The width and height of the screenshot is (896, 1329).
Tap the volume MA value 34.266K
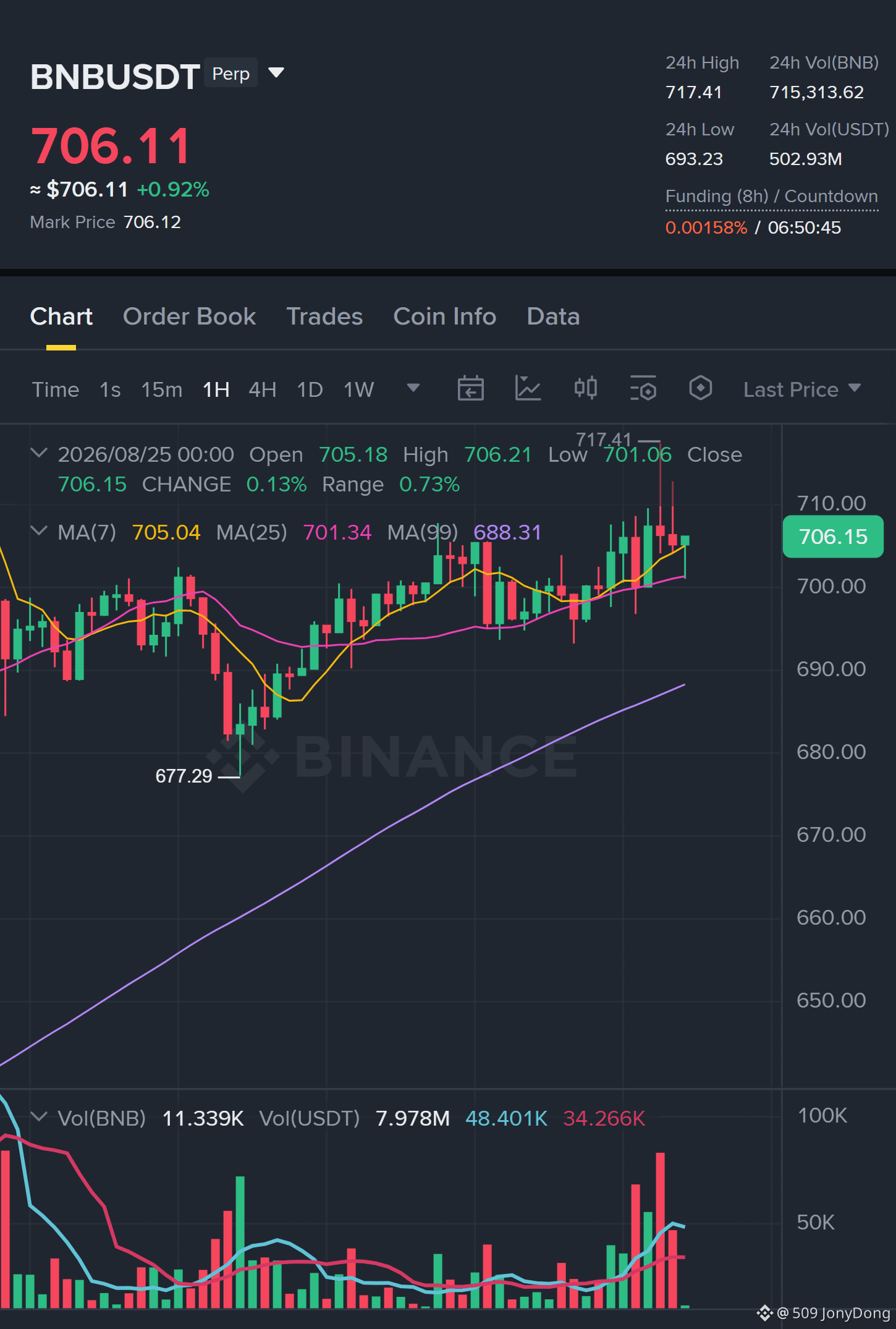(x=604, y=1118)
